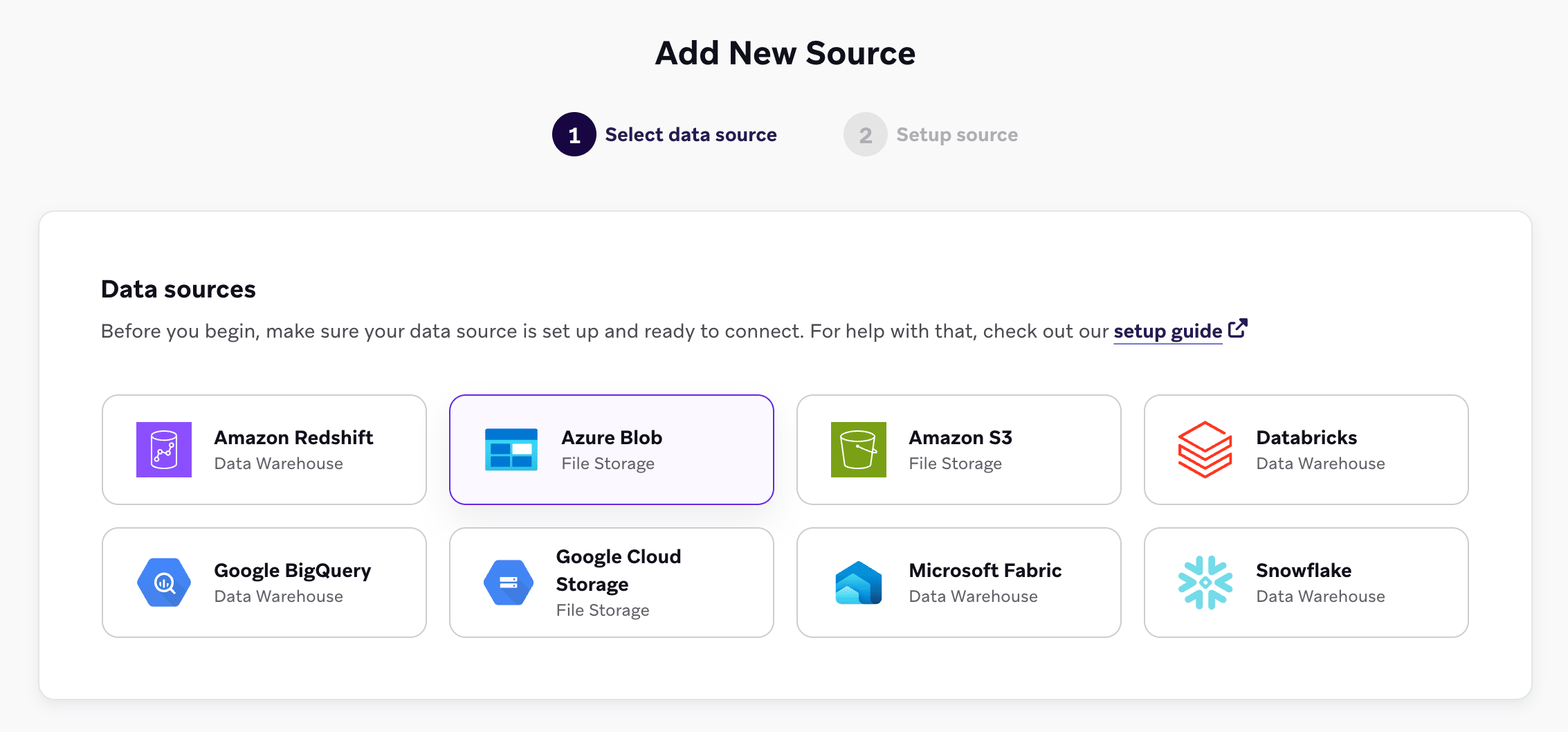This screenshot has width=1568, height=732.
Task: Click the Databricks red stacked-layers icon
Action: [x=1205, y=450]
